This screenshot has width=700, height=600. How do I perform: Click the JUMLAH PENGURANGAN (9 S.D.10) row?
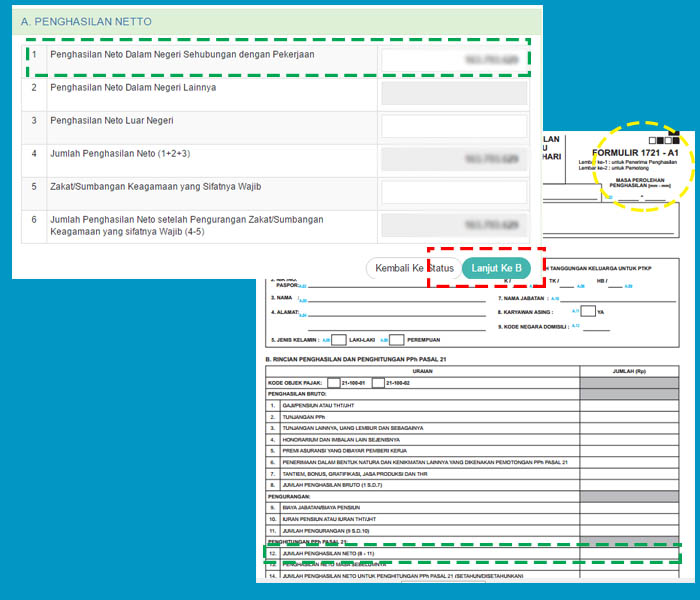pos(472,531)
